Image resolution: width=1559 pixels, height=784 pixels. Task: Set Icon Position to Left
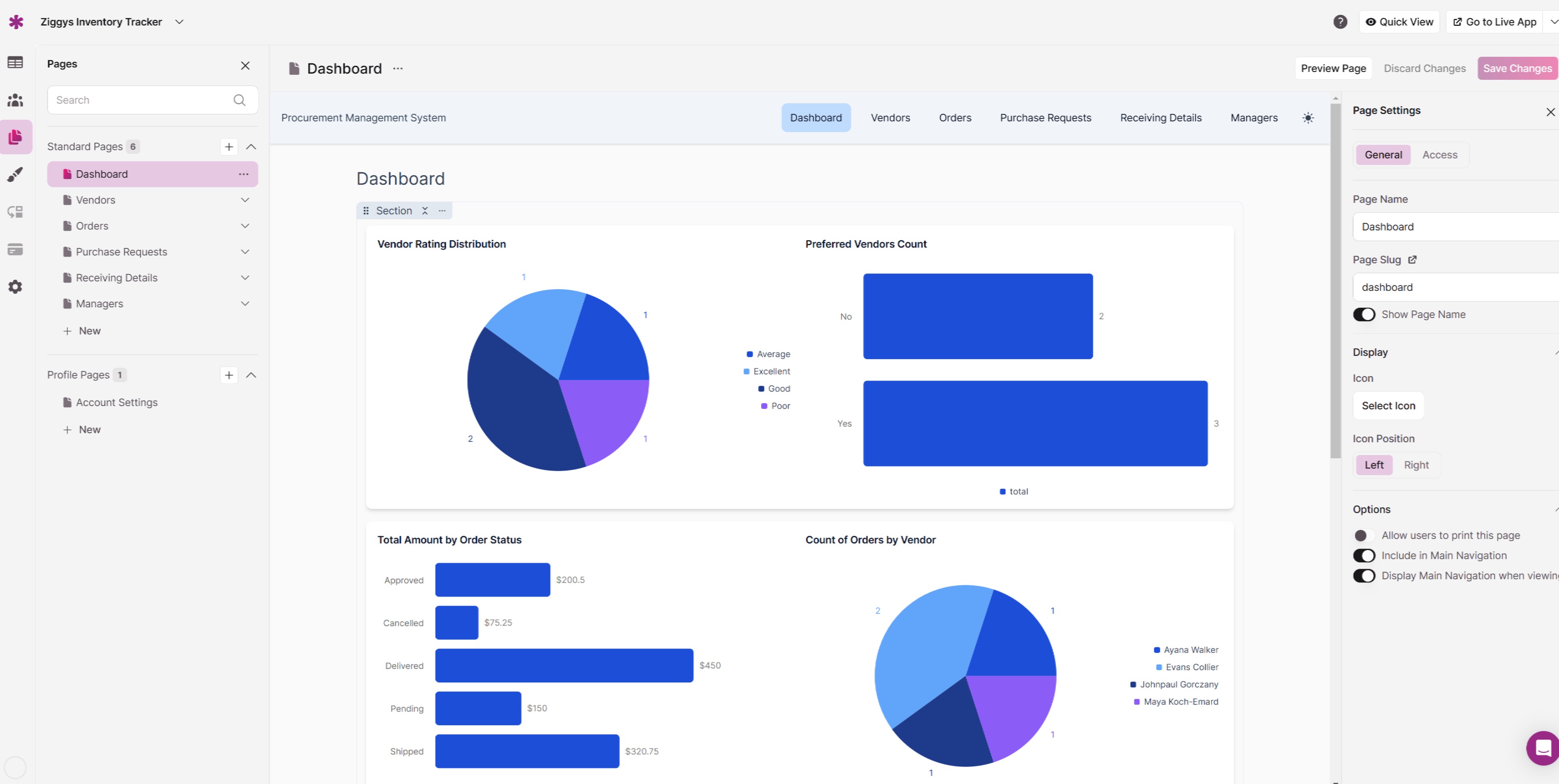[1374, 465]
